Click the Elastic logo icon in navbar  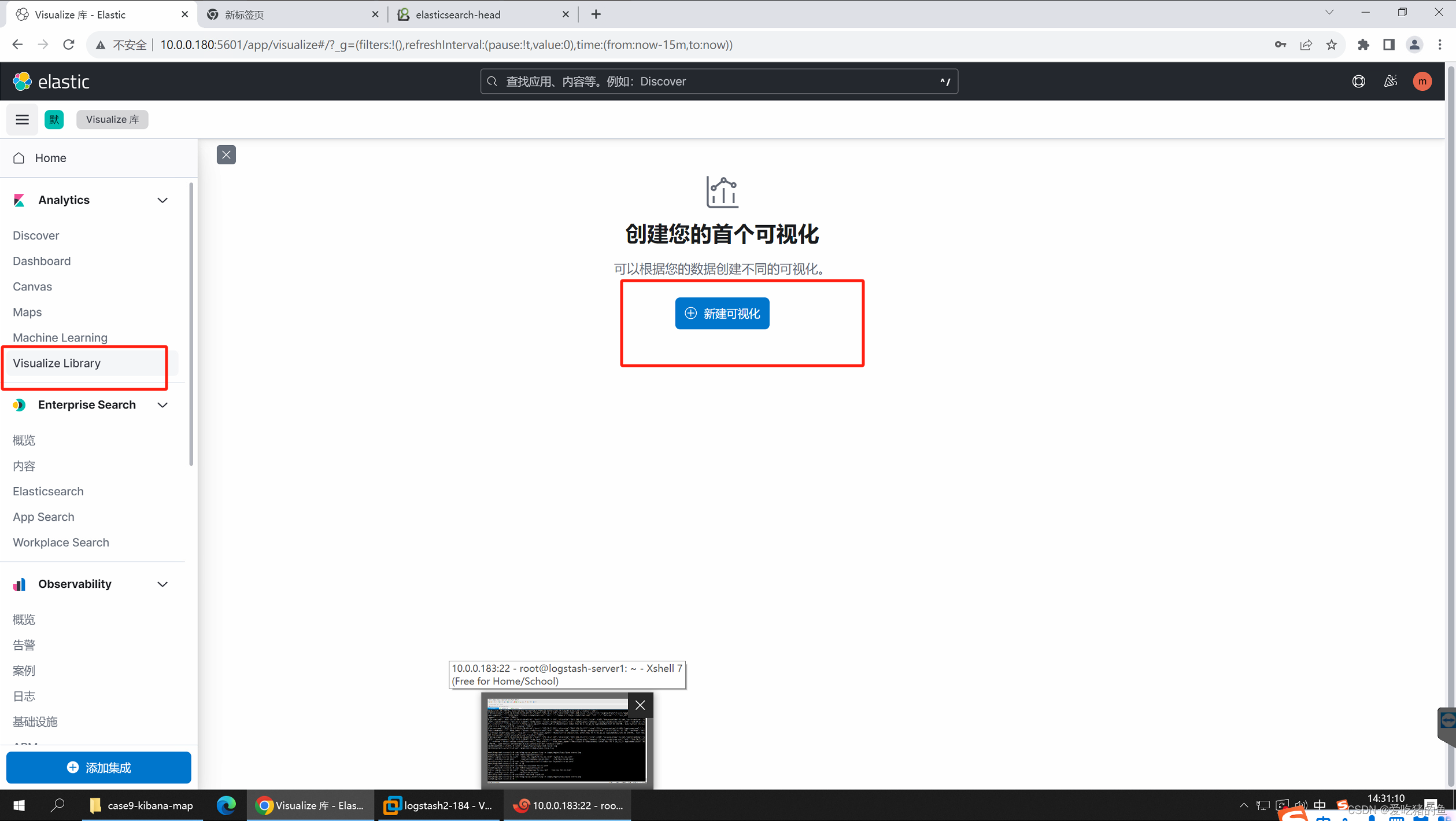pos(21,81)
